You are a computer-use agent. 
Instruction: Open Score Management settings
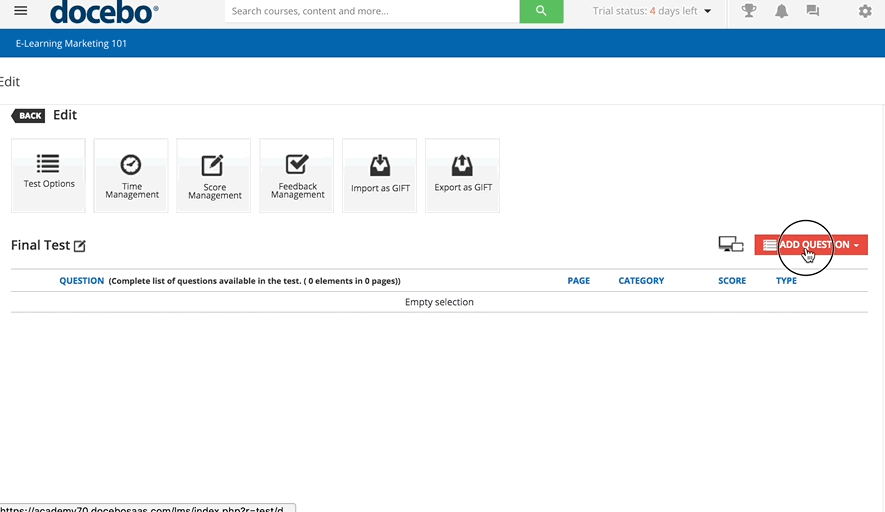pos(215,175)
